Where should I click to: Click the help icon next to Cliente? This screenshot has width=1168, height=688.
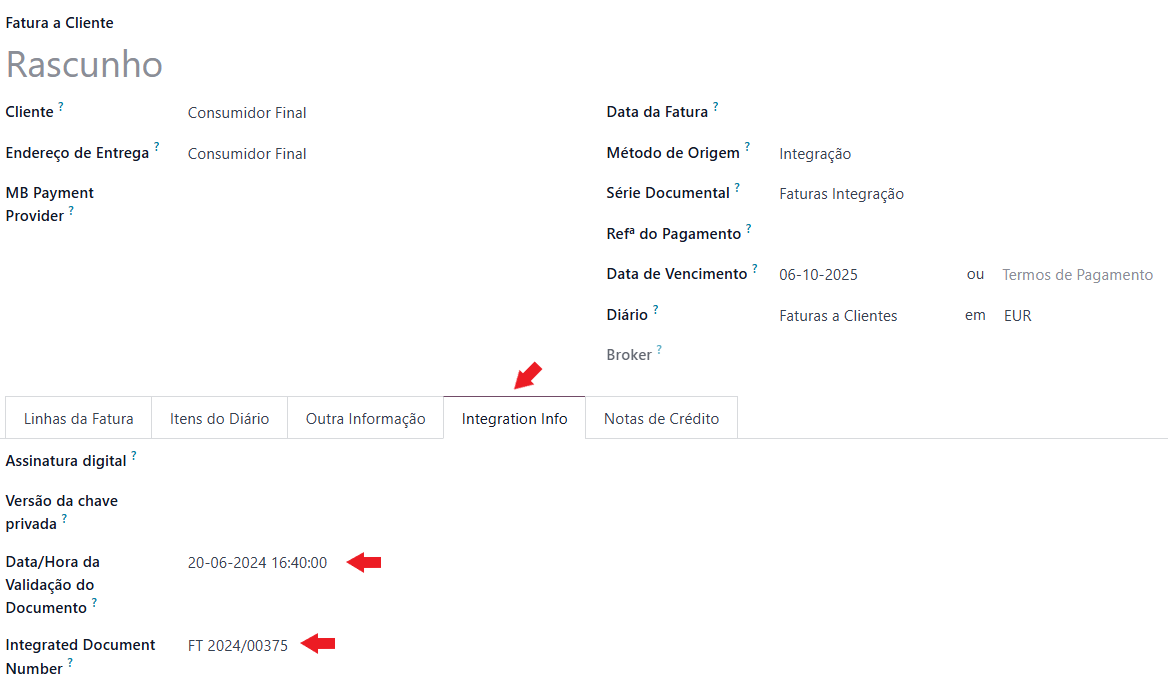pyautogui.click(x=61, y=107)
